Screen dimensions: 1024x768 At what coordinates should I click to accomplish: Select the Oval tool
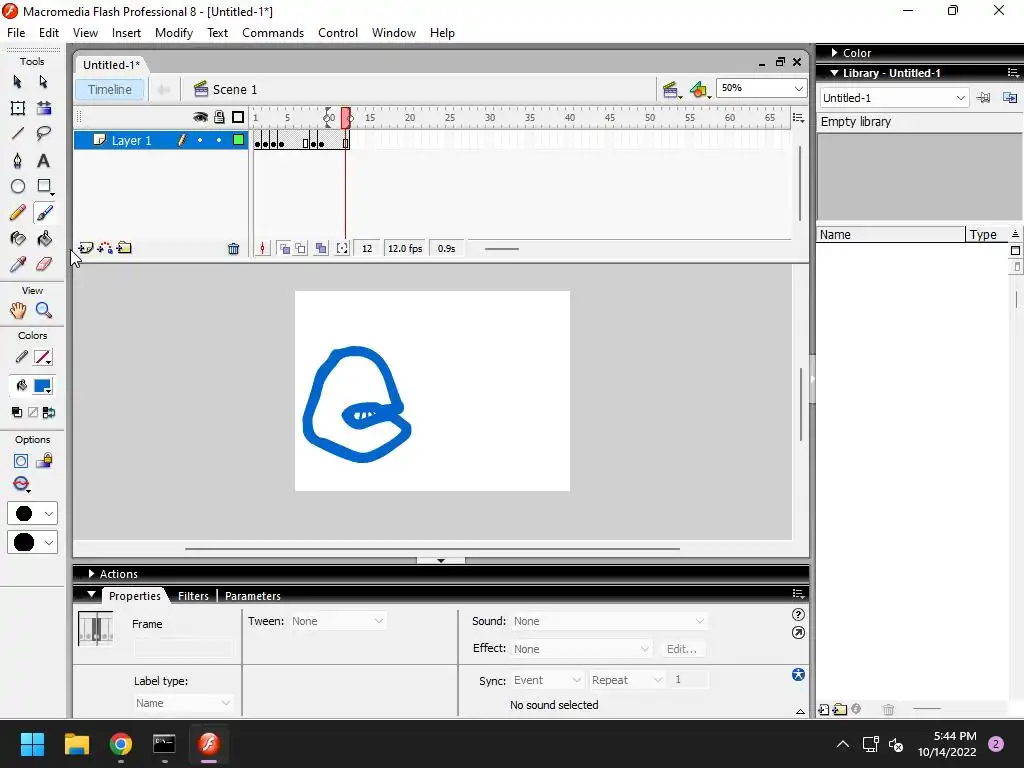pos(18,186)
